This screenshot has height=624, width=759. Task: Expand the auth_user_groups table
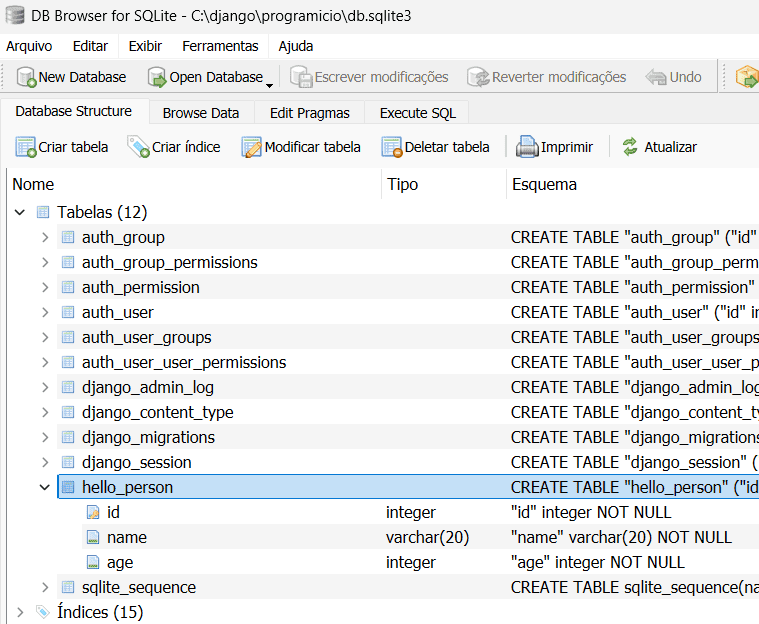pos(45,337)
